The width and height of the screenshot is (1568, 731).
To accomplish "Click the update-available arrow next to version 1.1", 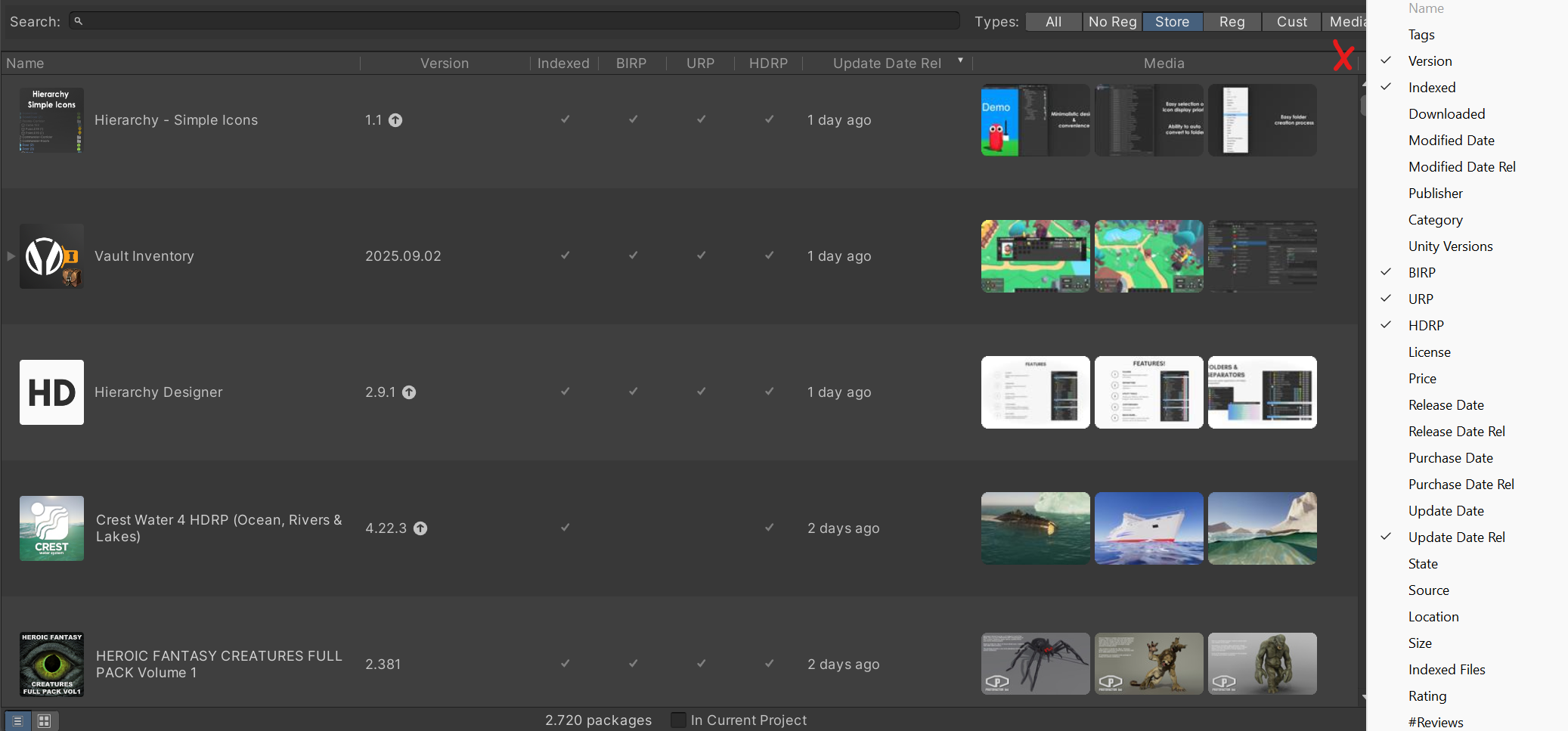I will (x=395, y=120).
